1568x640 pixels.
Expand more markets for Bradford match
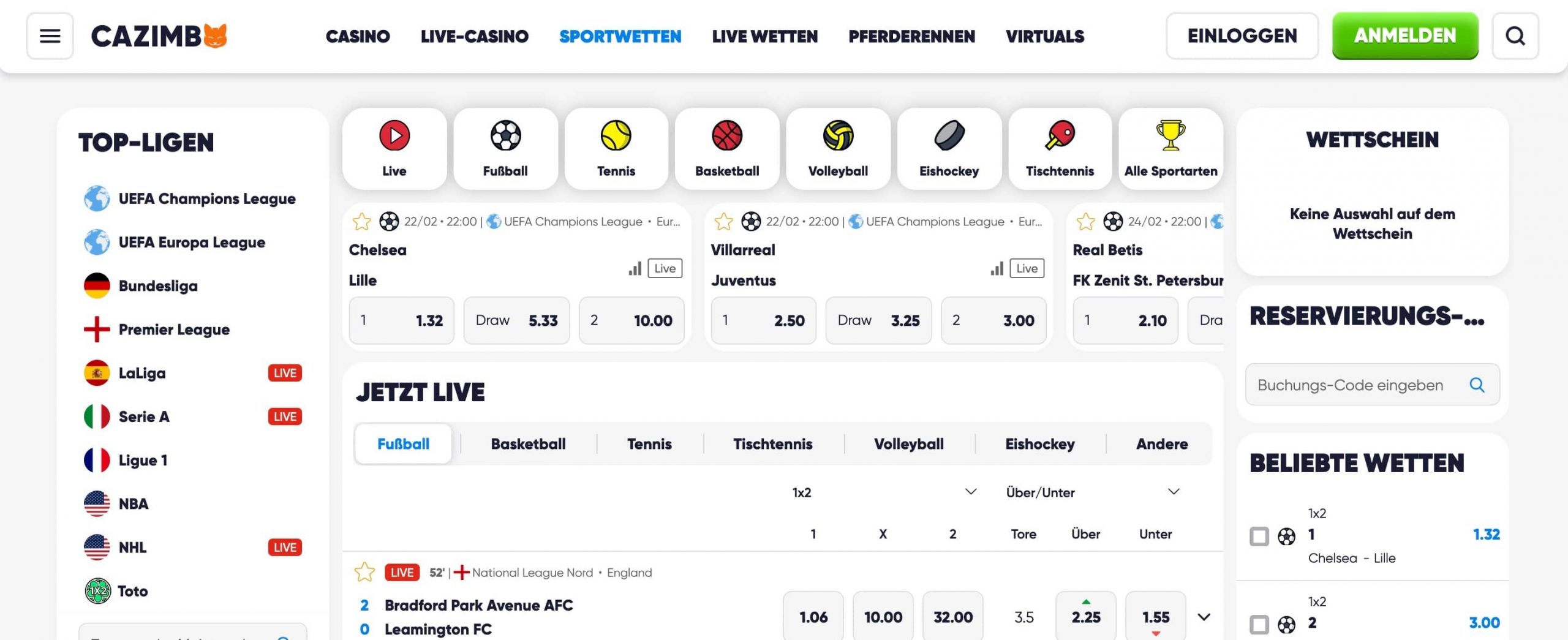click(1204, 617)
